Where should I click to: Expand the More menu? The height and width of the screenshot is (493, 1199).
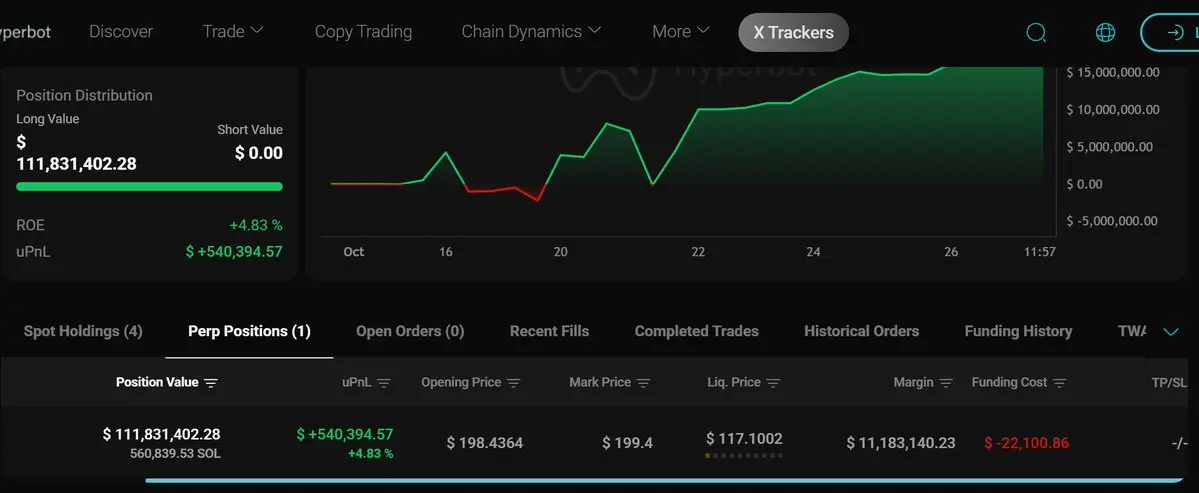(681, 31)
